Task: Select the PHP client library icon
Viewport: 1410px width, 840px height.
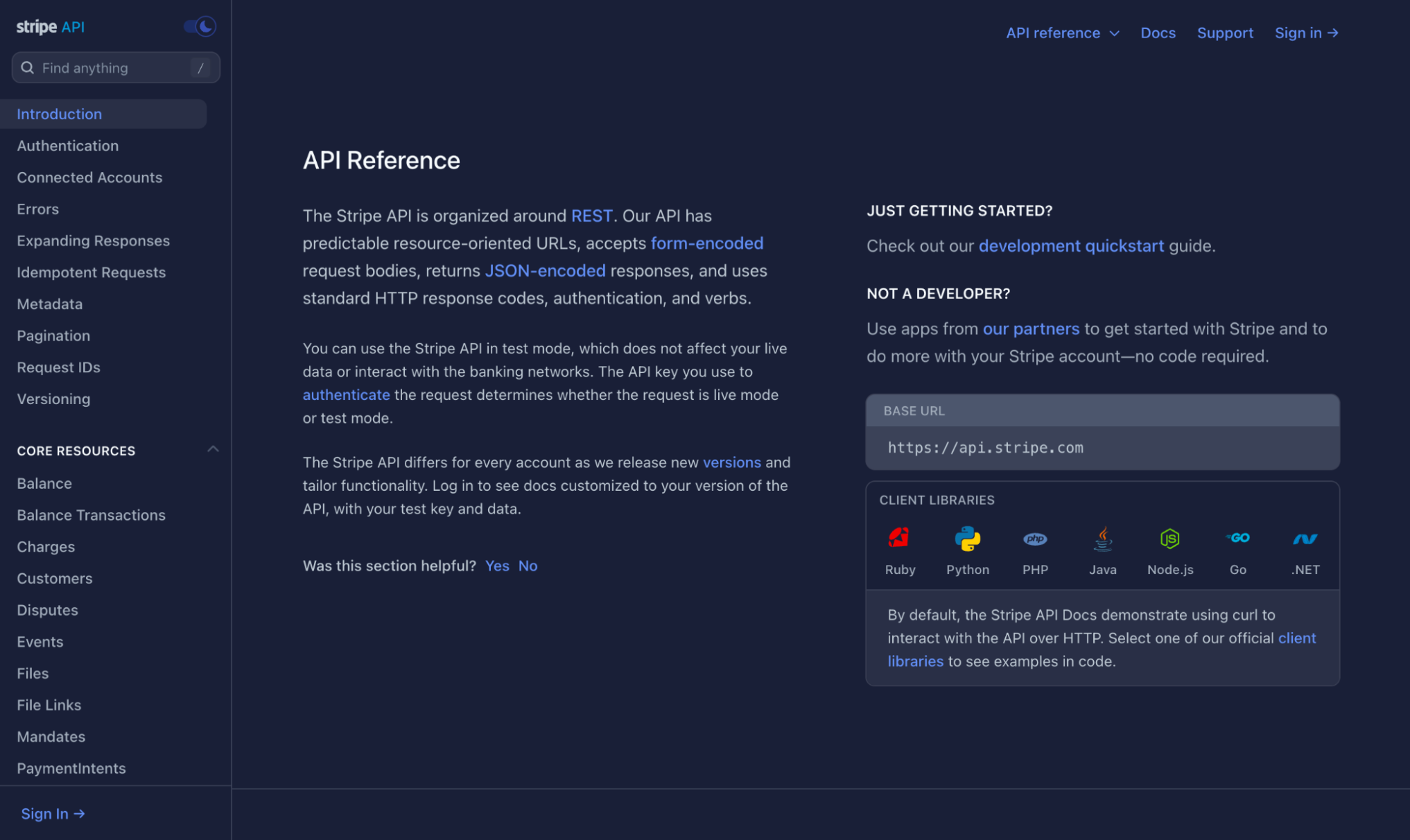Action: [x=1035, y=539]
